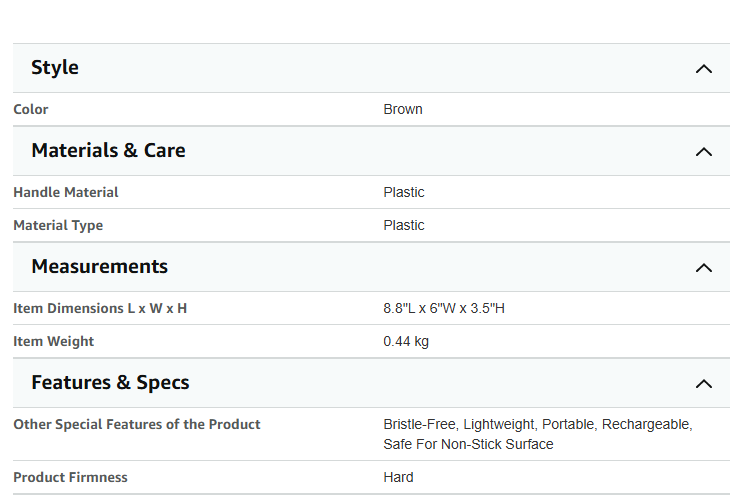
Task: Collapse the Style section chevron
Action: click(704, 69)
